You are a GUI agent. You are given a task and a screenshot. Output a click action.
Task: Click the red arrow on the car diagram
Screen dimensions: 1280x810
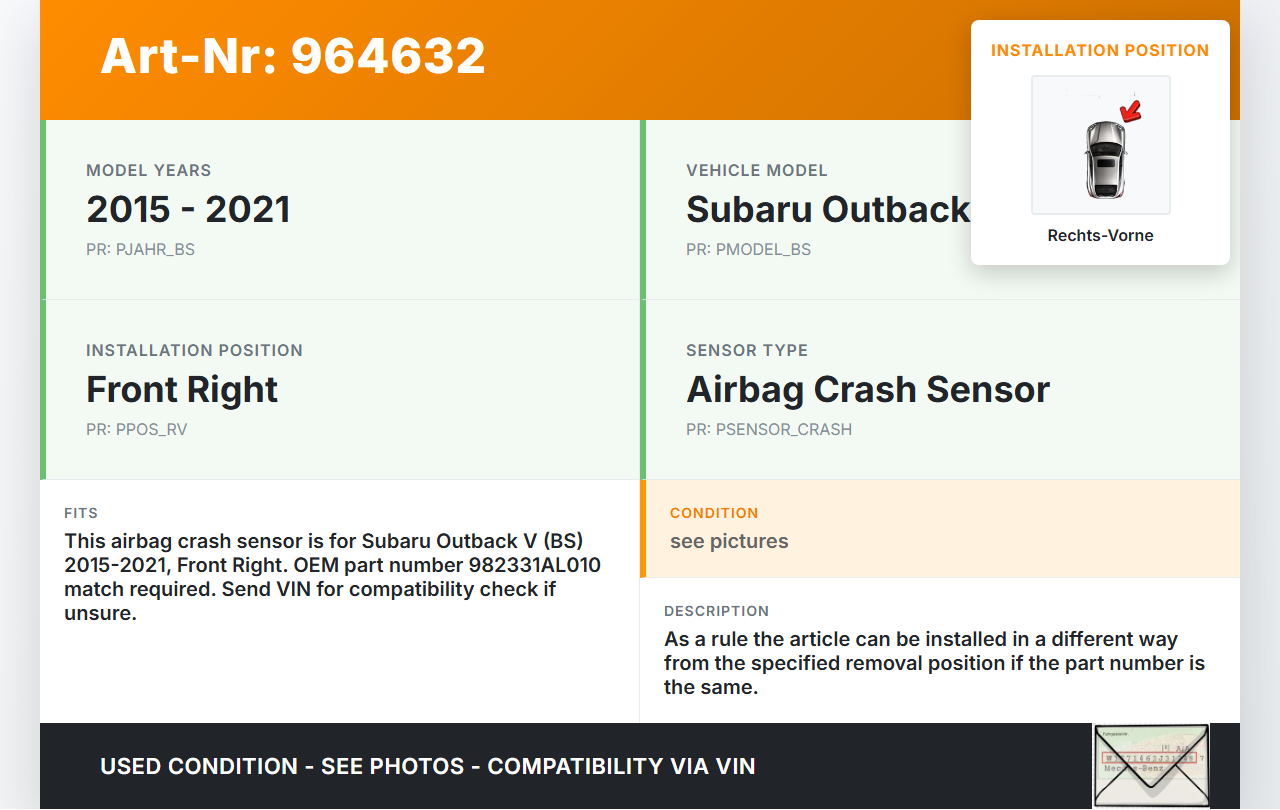pos(1131,111)
